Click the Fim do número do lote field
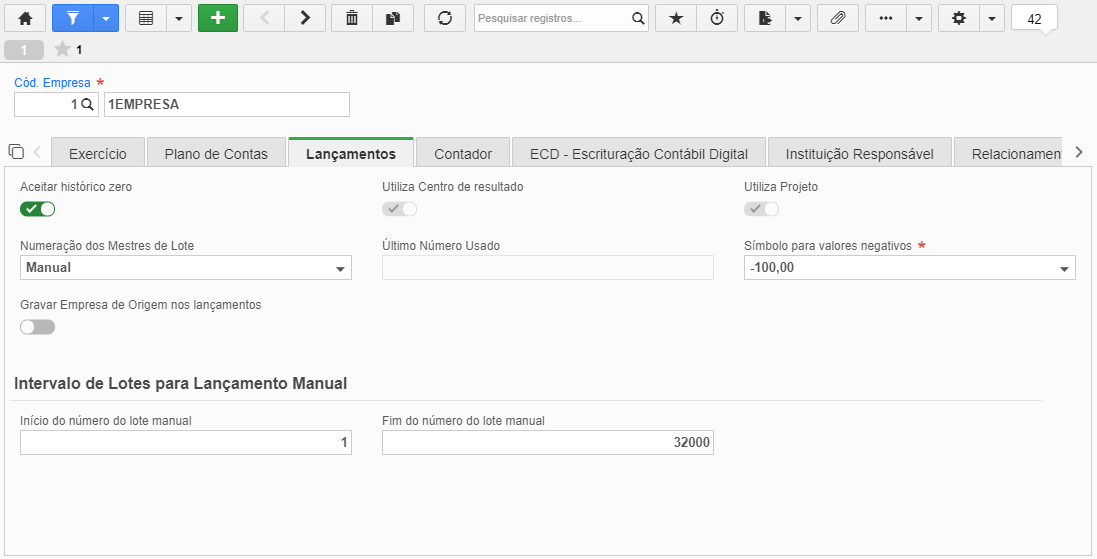1097x559 pixels. (548, 442)
